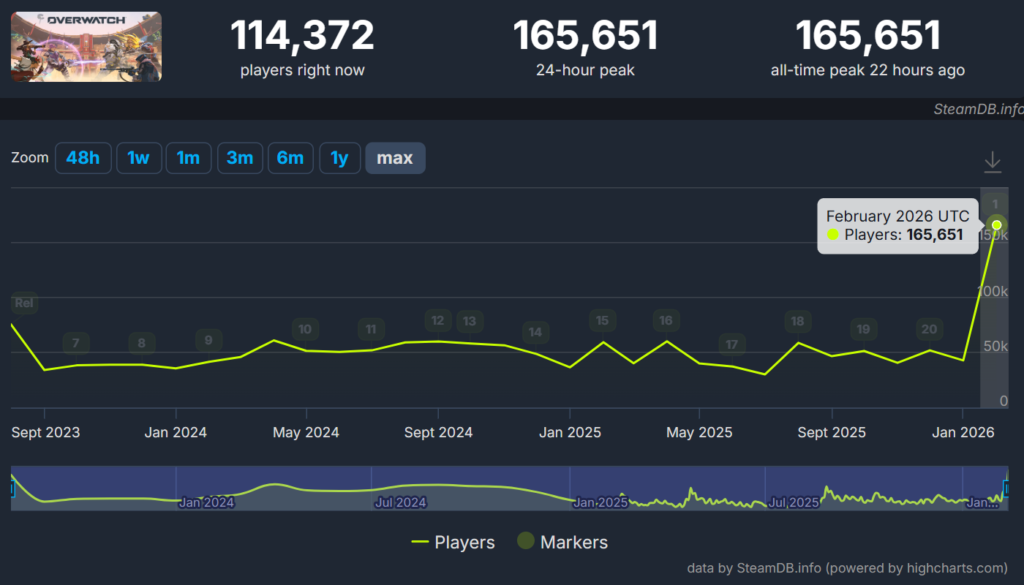Screen dimensions: 1024x585
Task: Toggle the Players series in legend
Action: (x=453, y=542)
